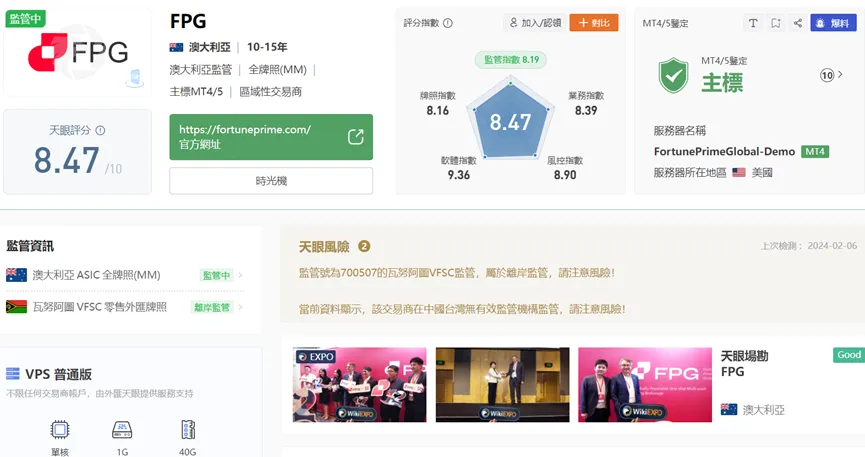Click the 監管資訊 section heading
Screen dimensions: 865x457
click(30, 246)
